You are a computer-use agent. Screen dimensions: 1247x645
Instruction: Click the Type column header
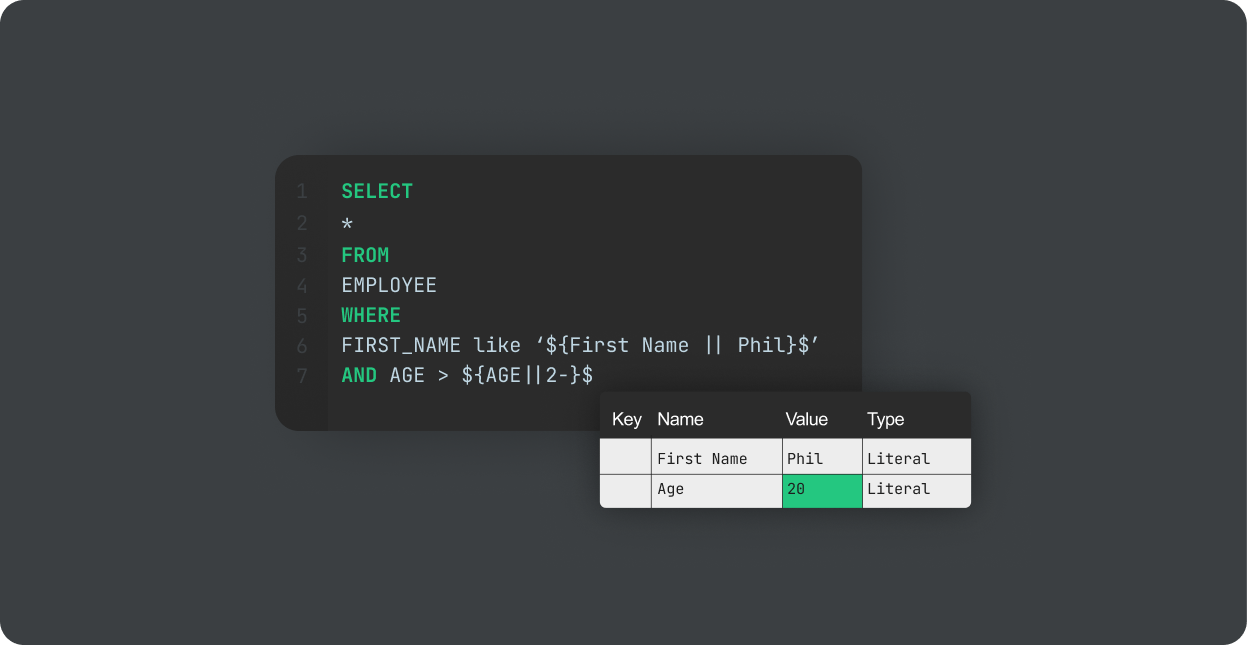pos(886,418)
